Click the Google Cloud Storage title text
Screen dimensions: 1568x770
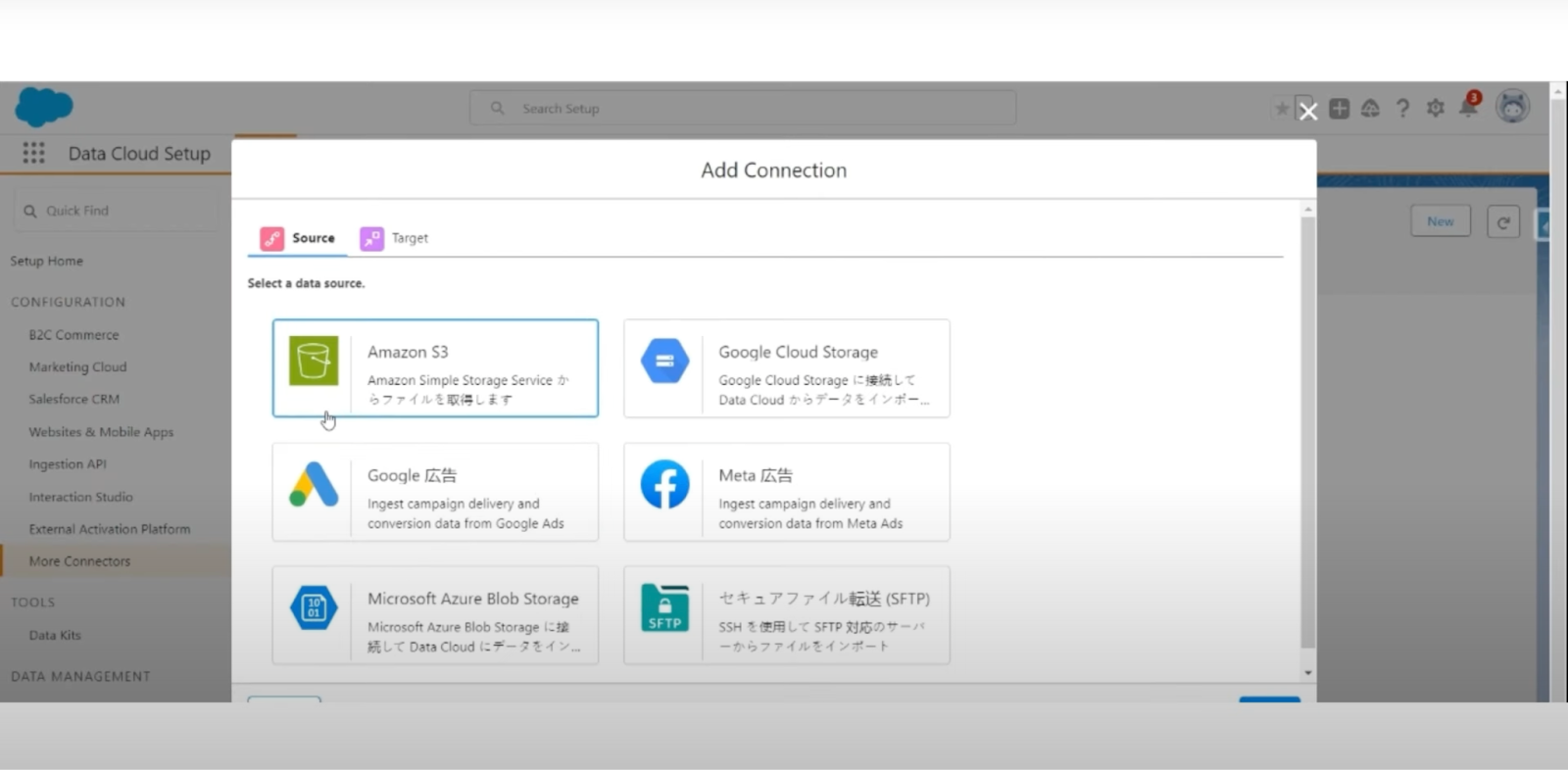[798, 352]
